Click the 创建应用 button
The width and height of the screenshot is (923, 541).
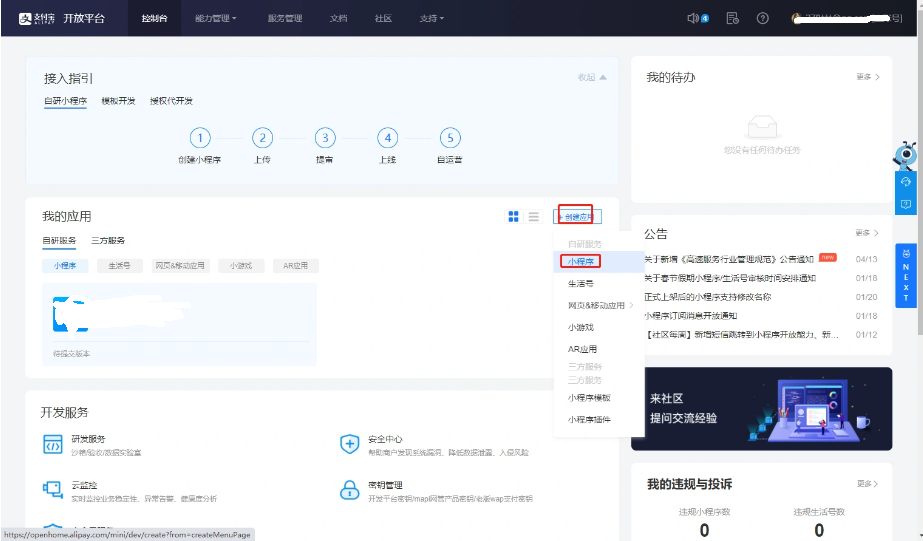pos(577,217)
